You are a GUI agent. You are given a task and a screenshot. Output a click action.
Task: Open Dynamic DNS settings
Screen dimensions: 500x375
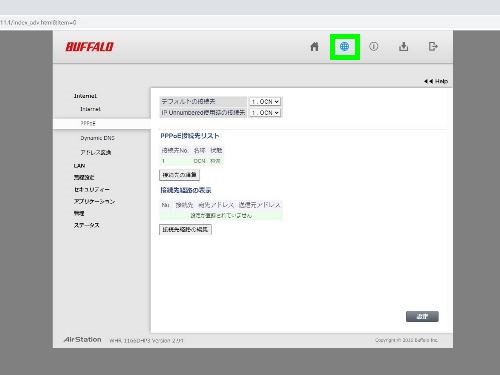click(x=97, y=138)
